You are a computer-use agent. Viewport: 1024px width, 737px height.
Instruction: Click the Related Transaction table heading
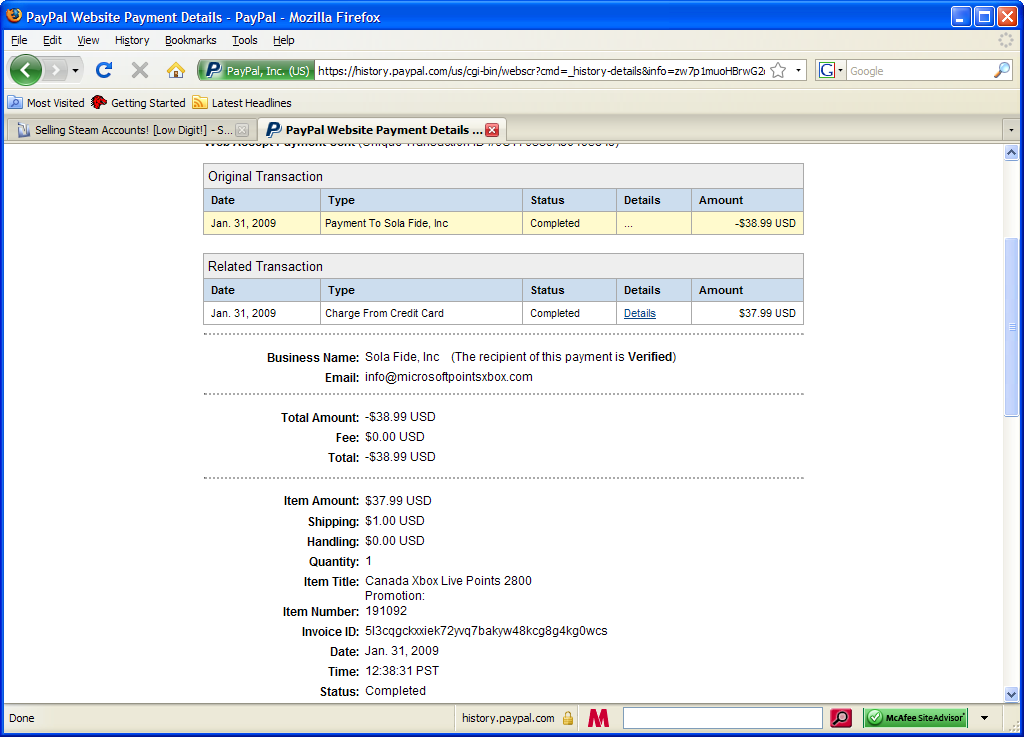pyautogui.click(x=265, y=266)
